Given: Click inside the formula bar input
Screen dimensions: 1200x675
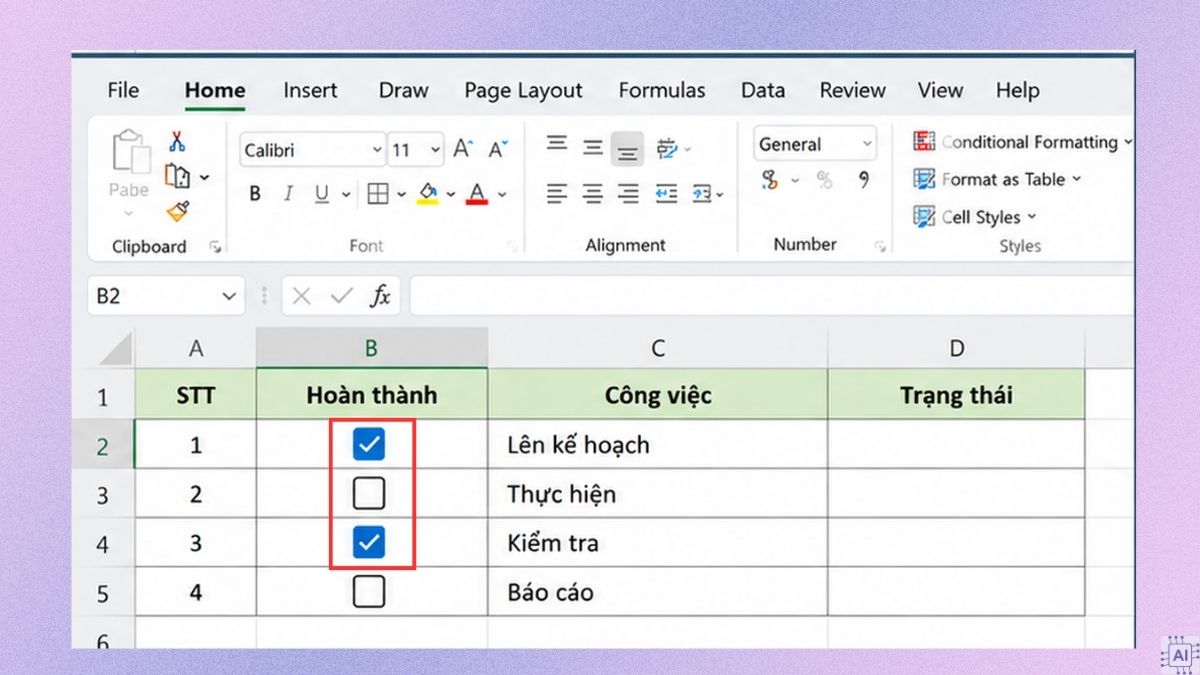Looking at the screenshot, I should (x=771, y=296).
